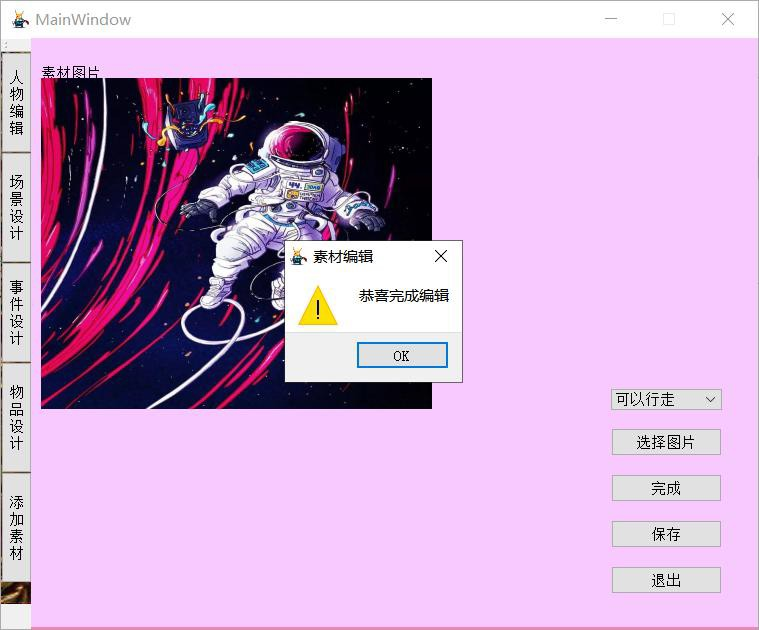Screen dimensions: 759x630
Task: Go to the 物品设计 sidebar tab
Action: (16, 417)
